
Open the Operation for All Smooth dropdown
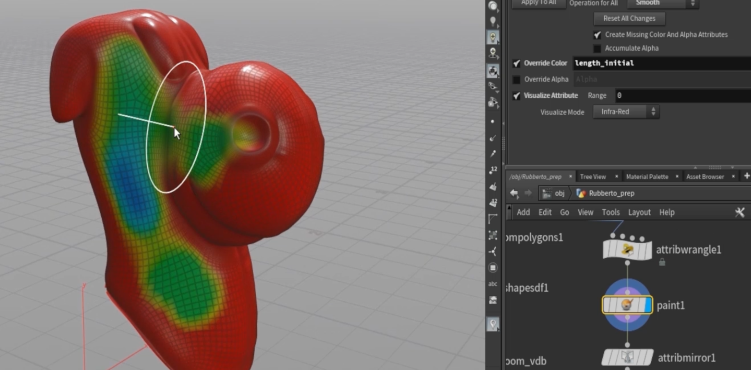coord(662,4)
